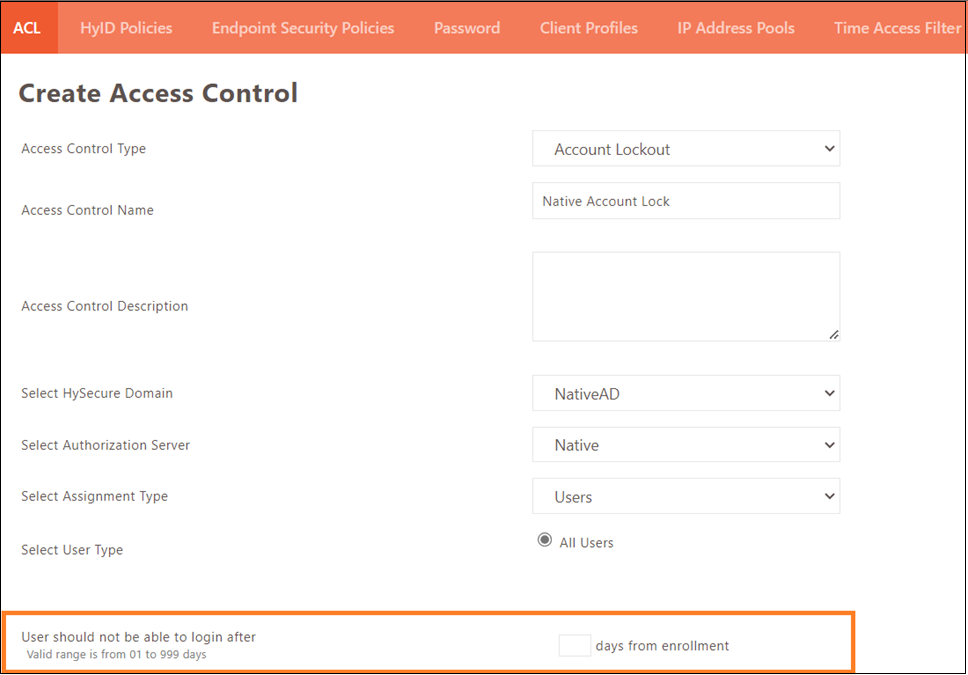This screenshot has width=968, height=675.
Task: Select the Client Profiles tab
Action: 589,28
